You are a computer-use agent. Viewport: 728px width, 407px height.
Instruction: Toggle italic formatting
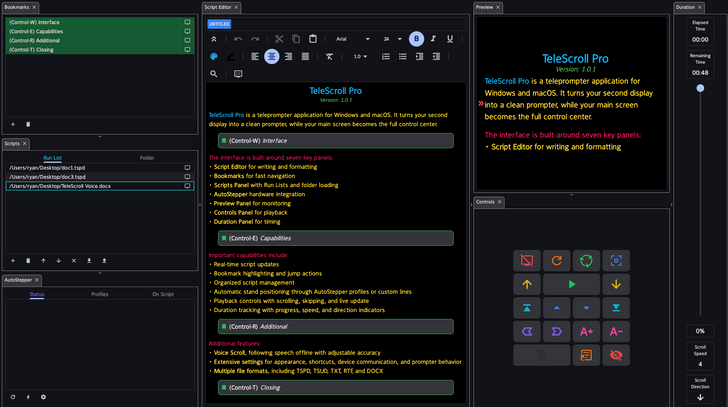433,39
